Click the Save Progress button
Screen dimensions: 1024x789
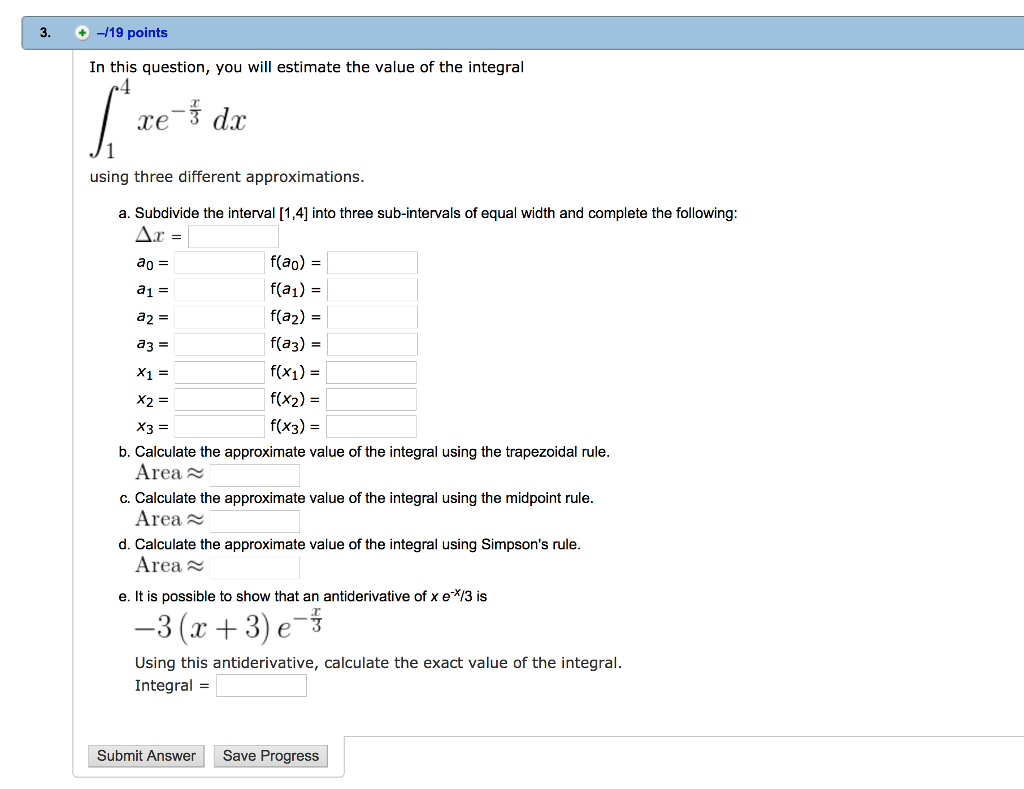(x=270, y=756)
